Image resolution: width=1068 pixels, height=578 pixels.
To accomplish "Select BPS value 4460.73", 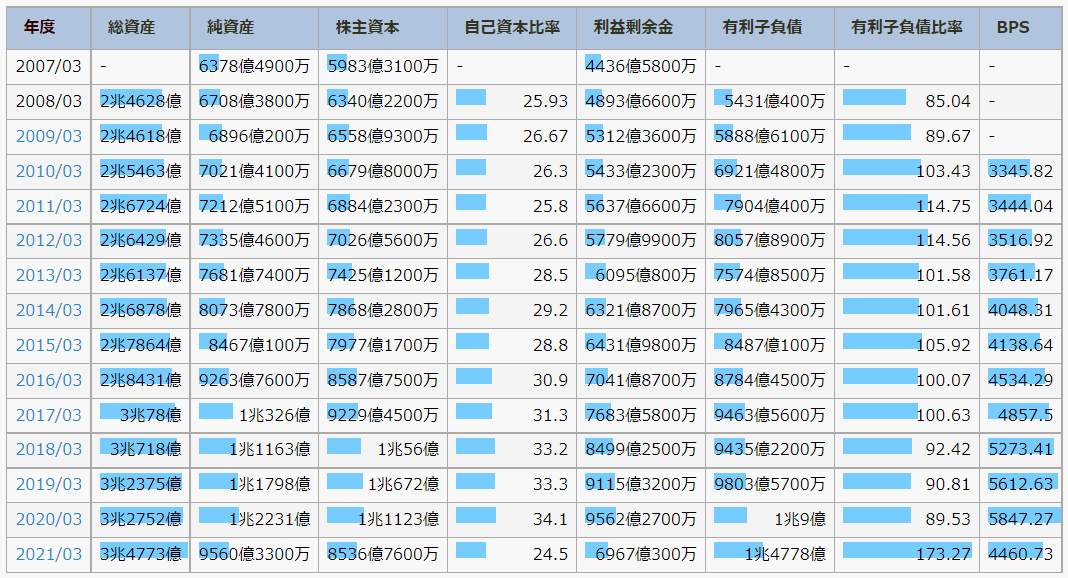I will click(1020, 554).
